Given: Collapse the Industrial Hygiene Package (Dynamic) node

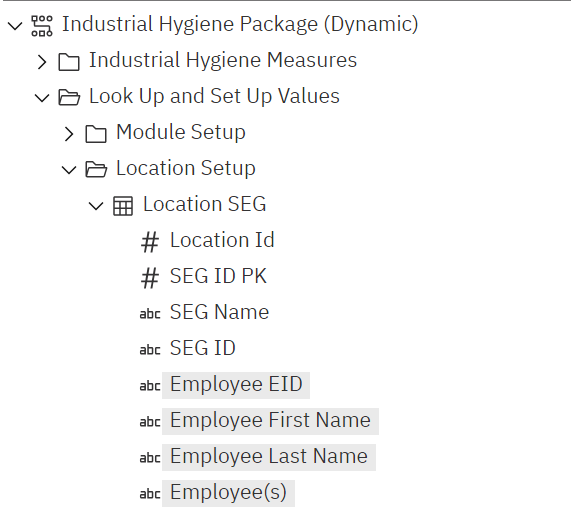Looking at the screenshot, I should tap(15, 26).
